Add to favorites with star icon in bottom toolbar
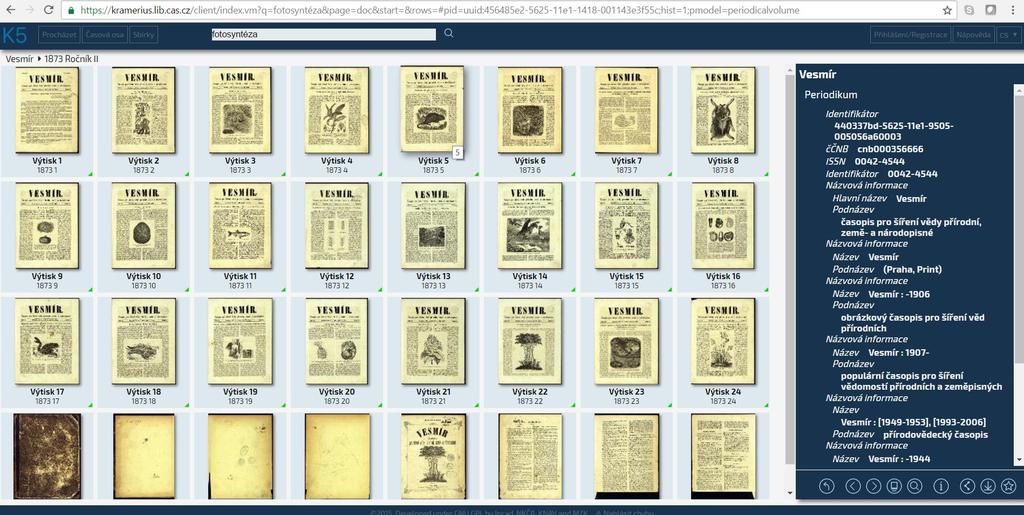 [x=1008, y=486]
